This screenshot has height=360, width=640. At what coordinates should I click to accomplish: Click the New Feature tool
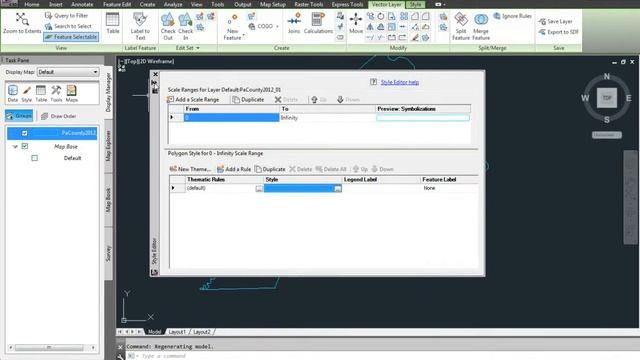[232, 27]
